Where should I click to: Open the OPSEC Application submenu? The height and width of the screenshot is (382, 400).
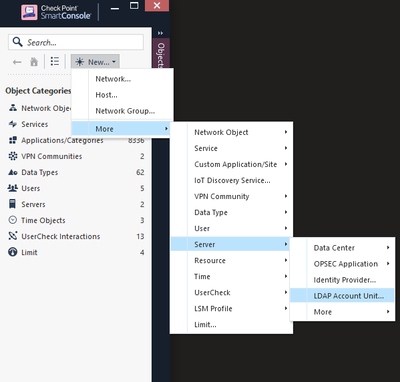tap(342, 264)
